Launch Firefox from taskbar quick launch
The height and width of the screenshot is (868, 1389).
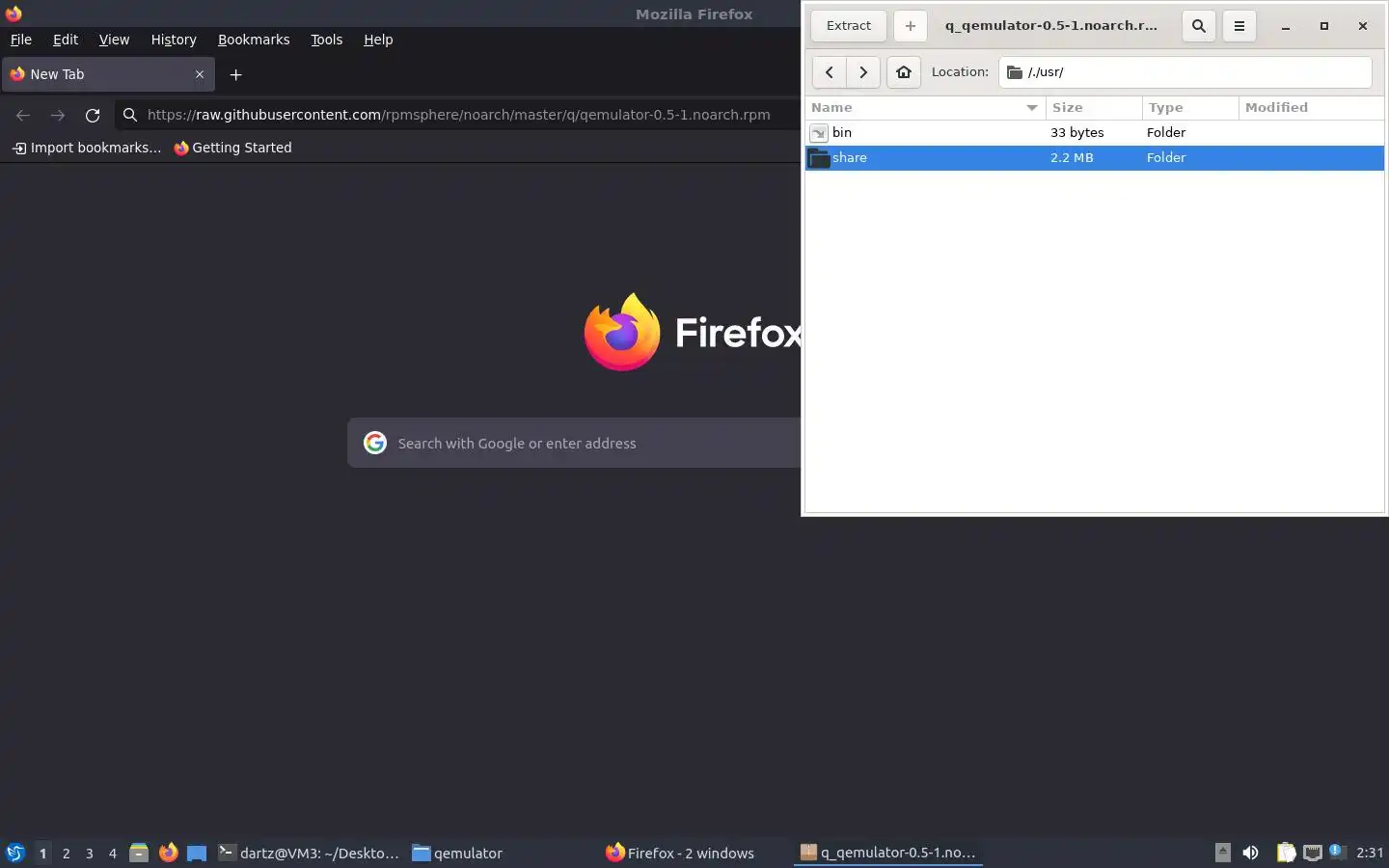[x=168, y=853]
